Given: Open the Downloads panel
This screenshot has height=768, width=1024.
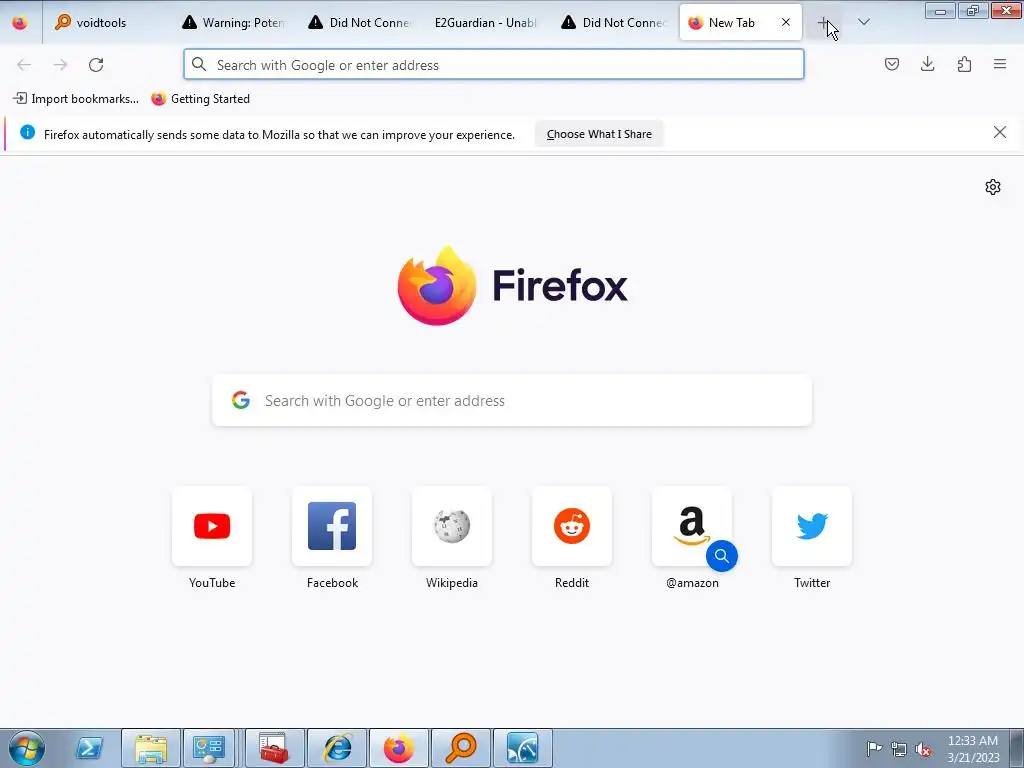Looking at the screenshot, I should point(927,64).
